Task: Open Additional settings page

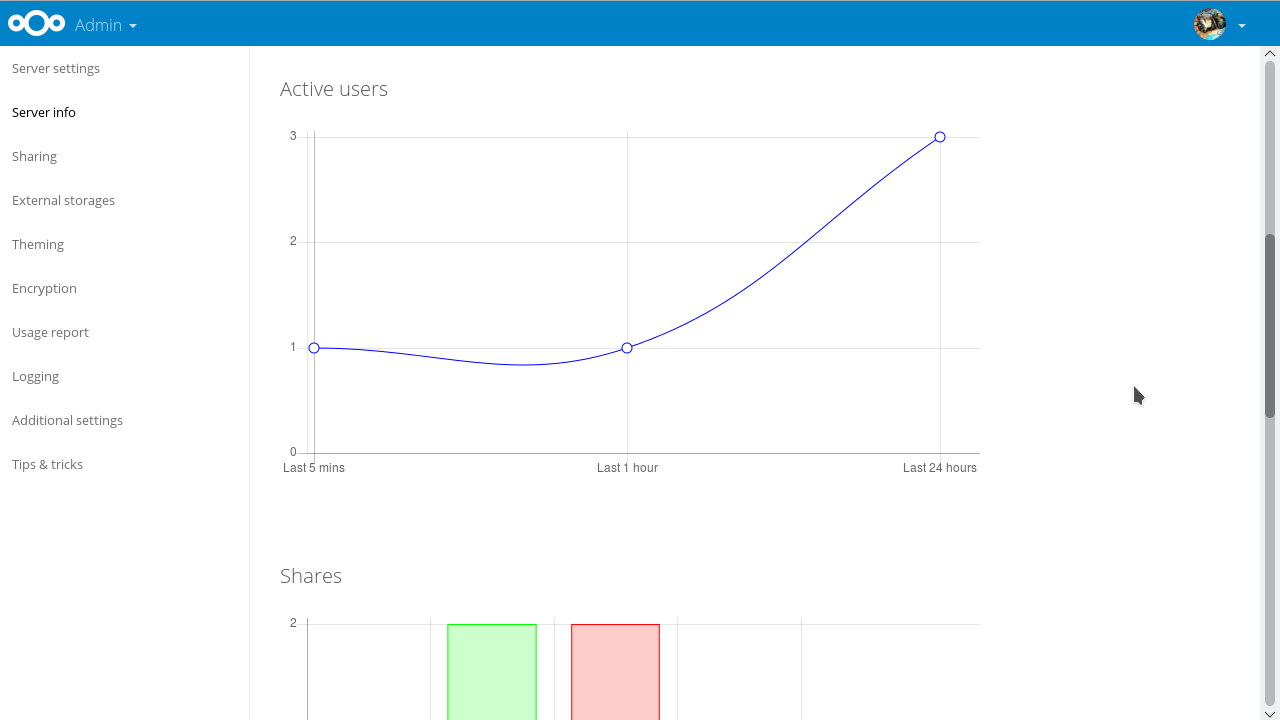Action: click(67, 420)
